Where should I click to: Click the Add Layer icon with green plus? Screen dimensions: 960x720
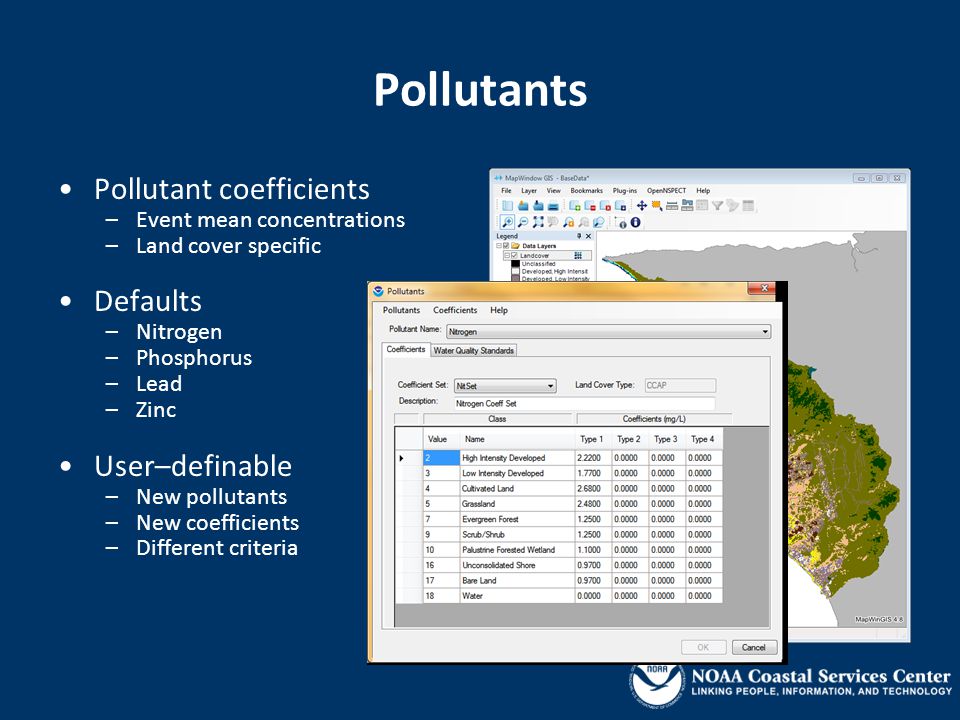click(x=574, y=206)
